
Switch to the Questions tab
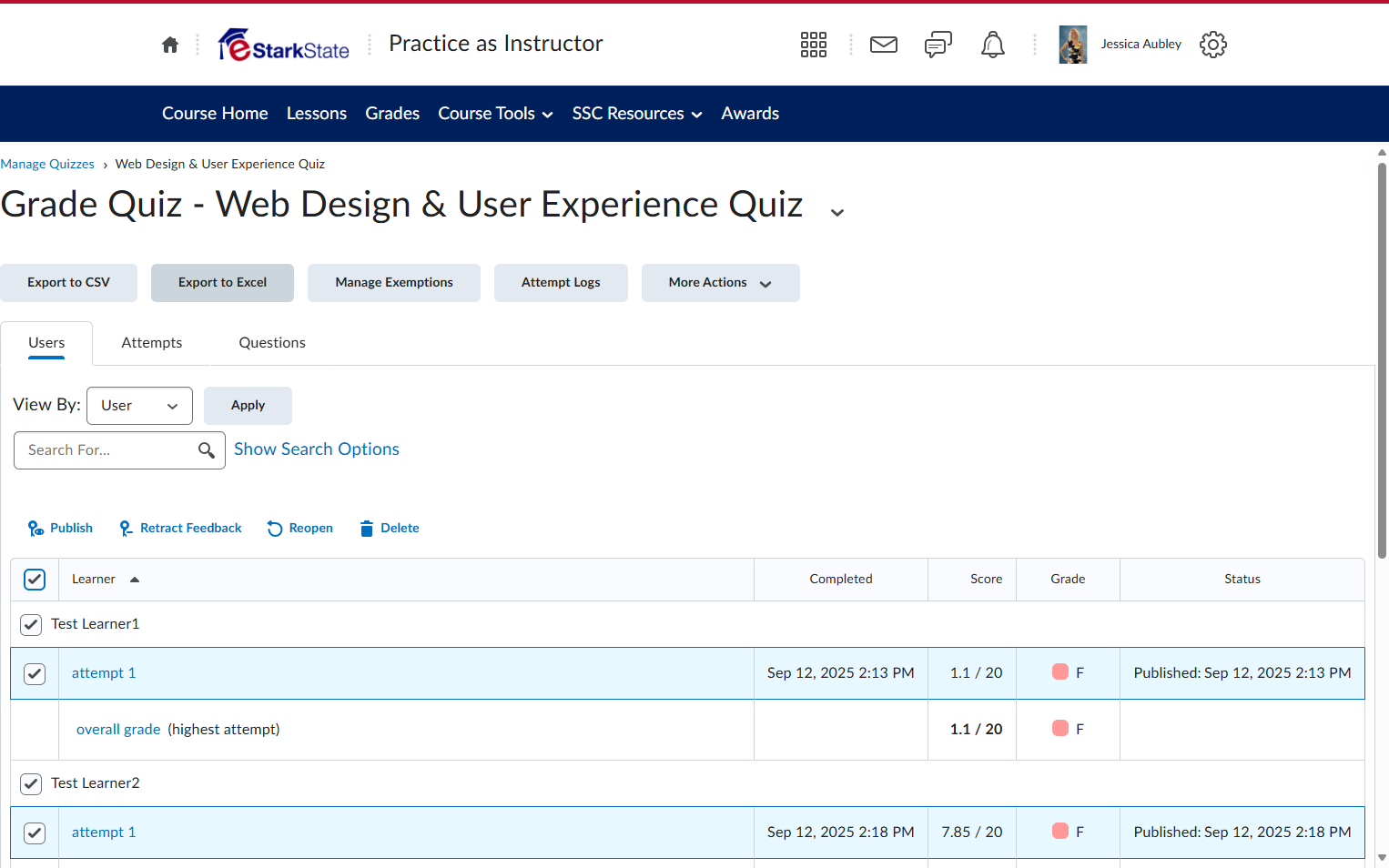[272, 343]
